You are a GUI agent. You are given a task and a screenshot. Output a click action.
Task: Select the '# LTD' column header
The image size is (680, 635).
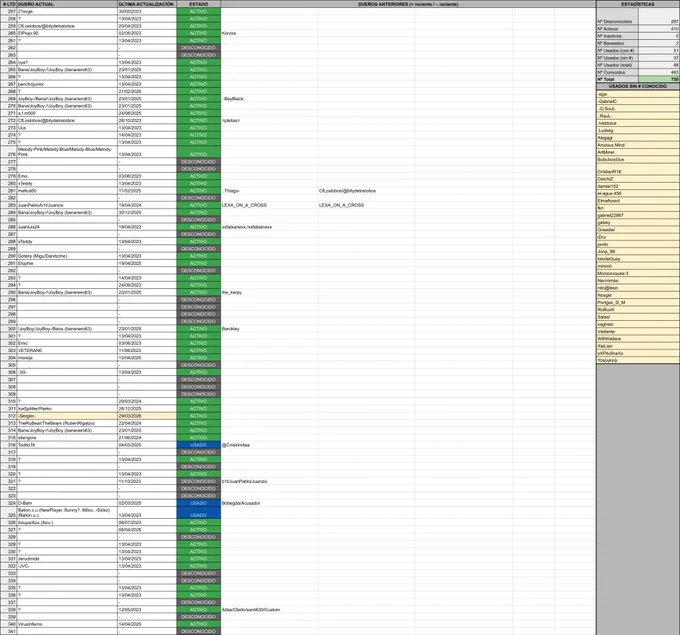[9, 4]
